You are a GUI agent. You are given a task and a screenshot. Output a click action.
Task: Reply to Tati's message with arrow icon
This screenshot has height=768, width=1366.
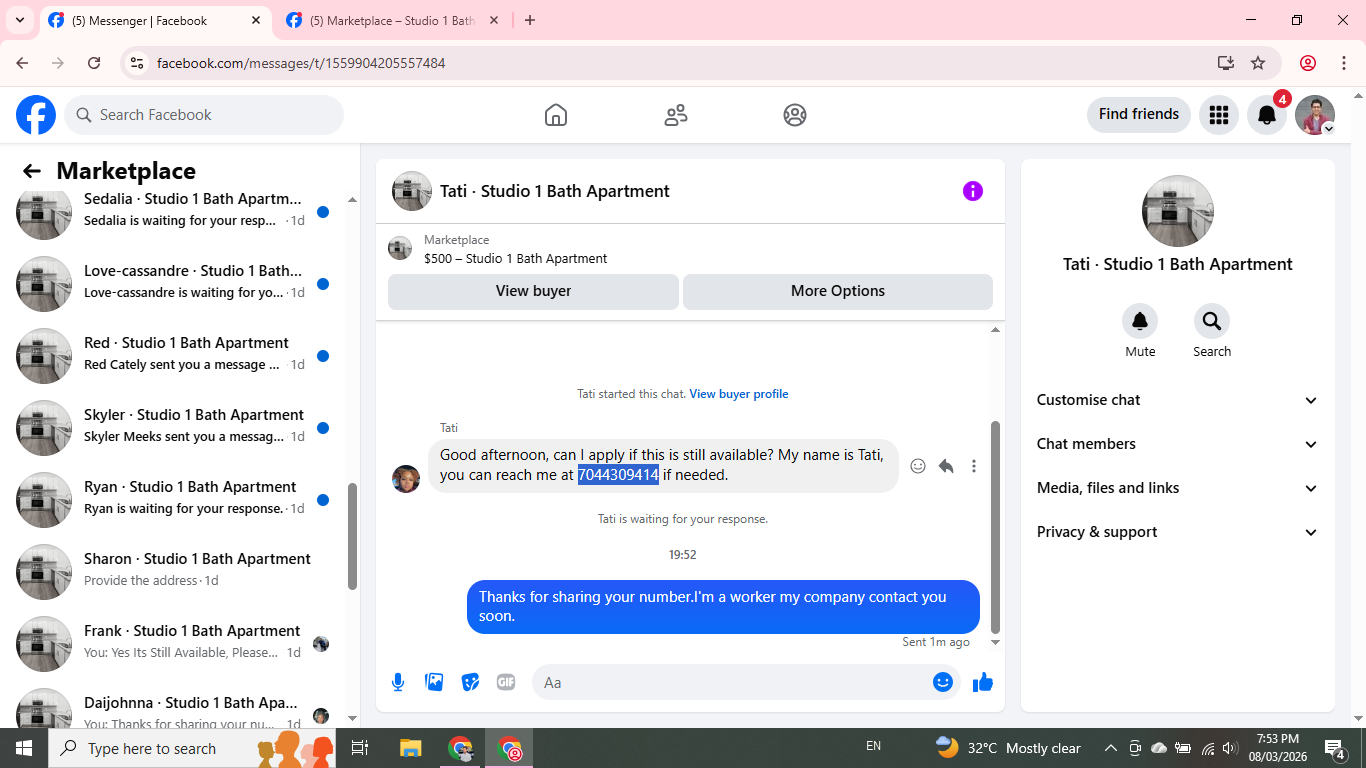pos(946,466)
